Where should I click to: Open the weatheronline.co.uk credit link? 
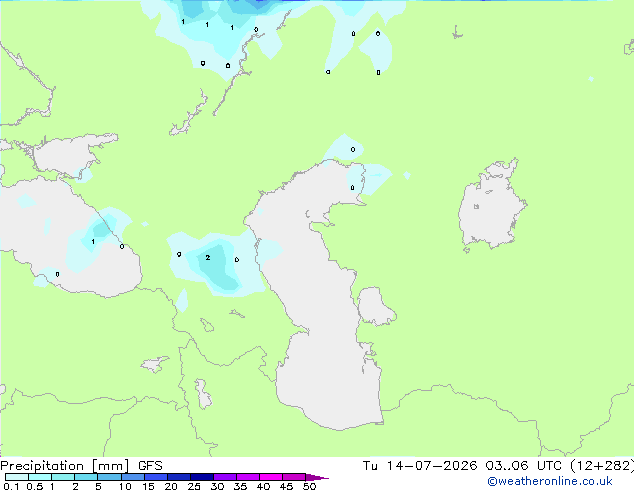(x=550, y=481)
